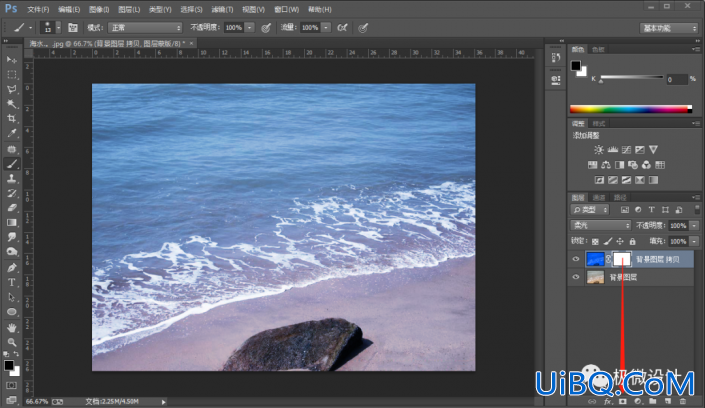Lock transparent pixels
Viewport: 705px width, 408px height.
coord(595,242)
